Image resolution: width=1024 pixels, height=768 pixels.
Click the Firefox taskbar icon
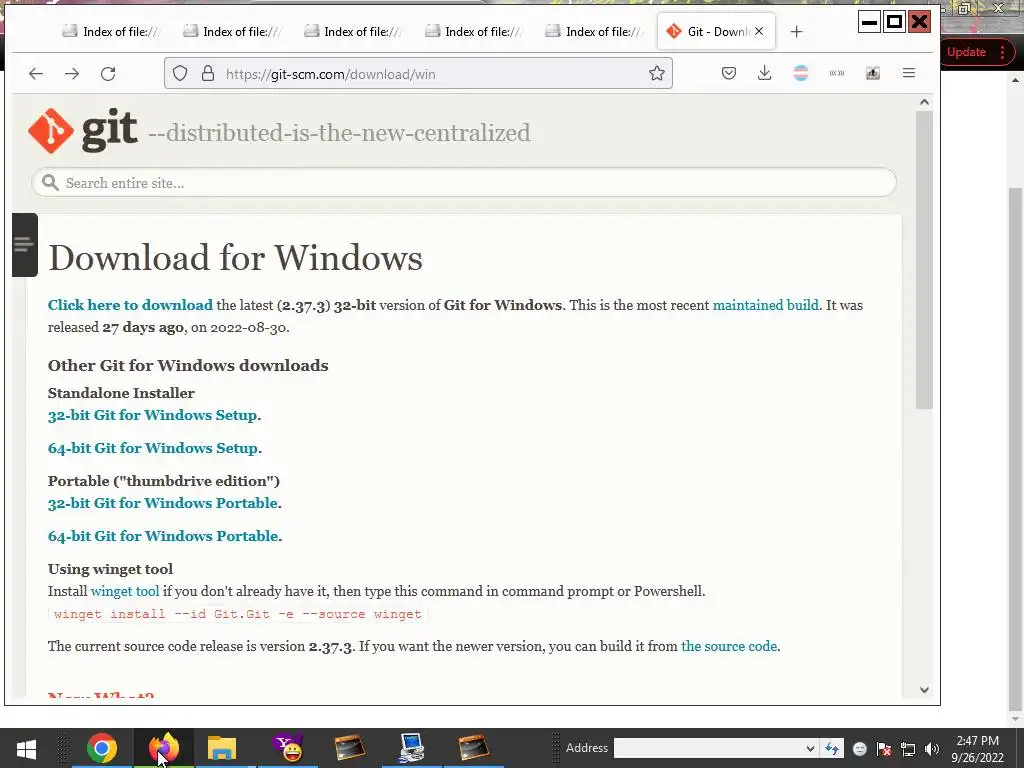pyautogui.click(x=163, y=748)
